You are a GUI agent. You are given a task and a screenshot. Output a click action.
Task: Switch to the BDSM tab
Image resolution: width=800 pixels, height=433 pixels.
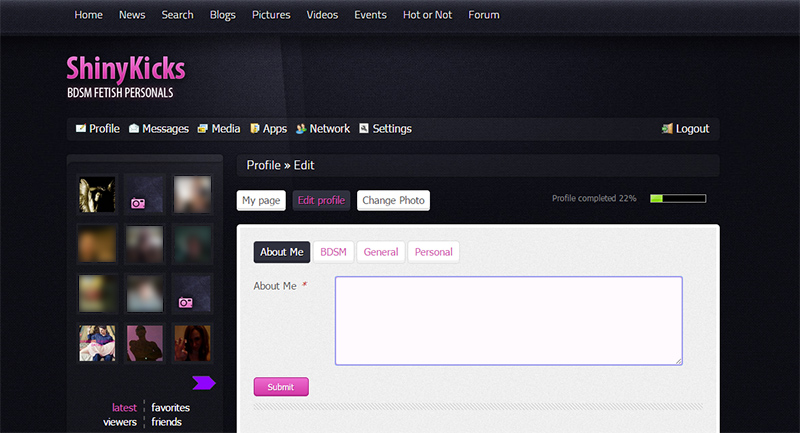333,252
